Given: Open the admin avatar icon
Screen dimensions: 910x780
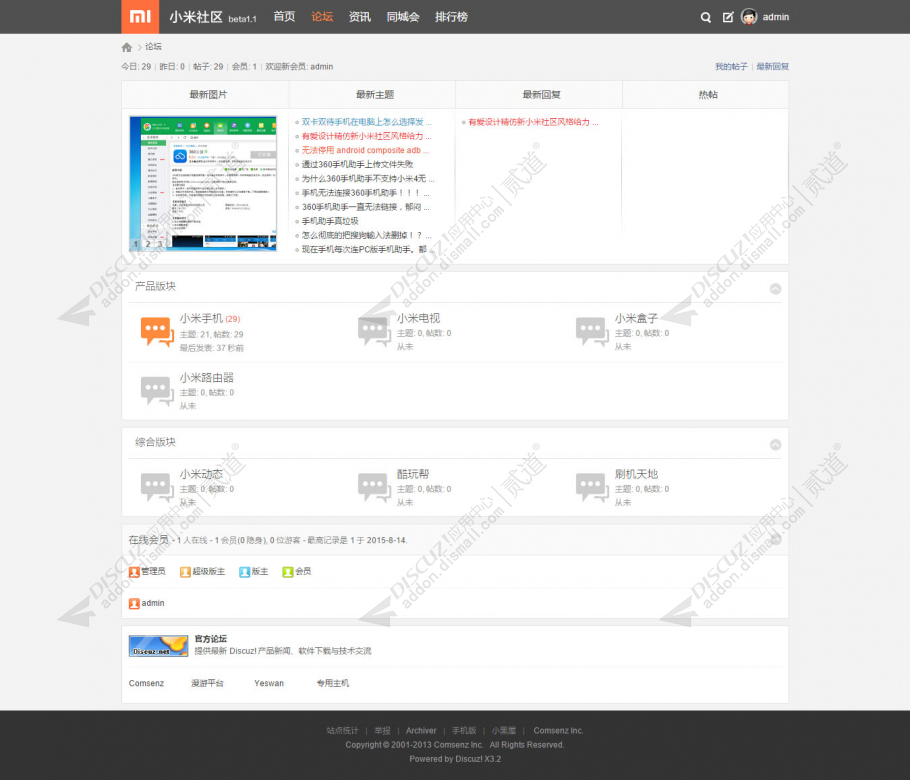Looking at the screenshot, I should 749,17.
